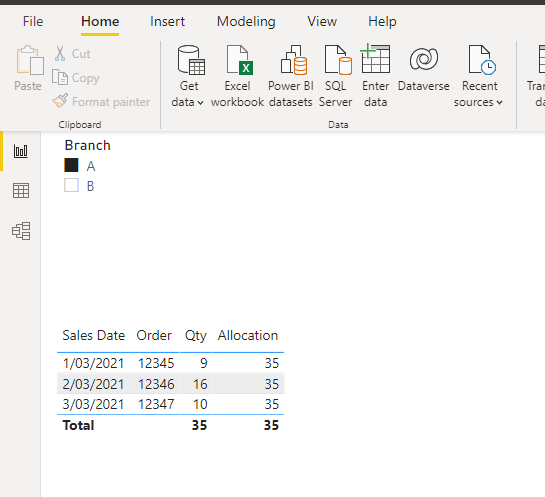Click the Data group label
This screenshot has height=497, width=545.
[338, 124]
